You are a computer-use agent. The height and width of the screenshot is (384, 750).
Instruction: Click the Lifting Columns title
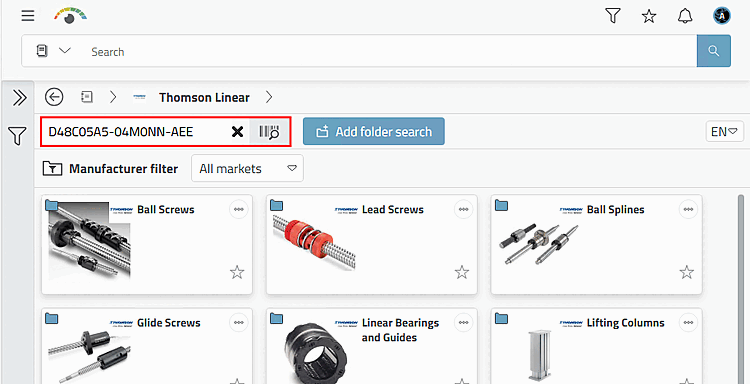point(626,323)
